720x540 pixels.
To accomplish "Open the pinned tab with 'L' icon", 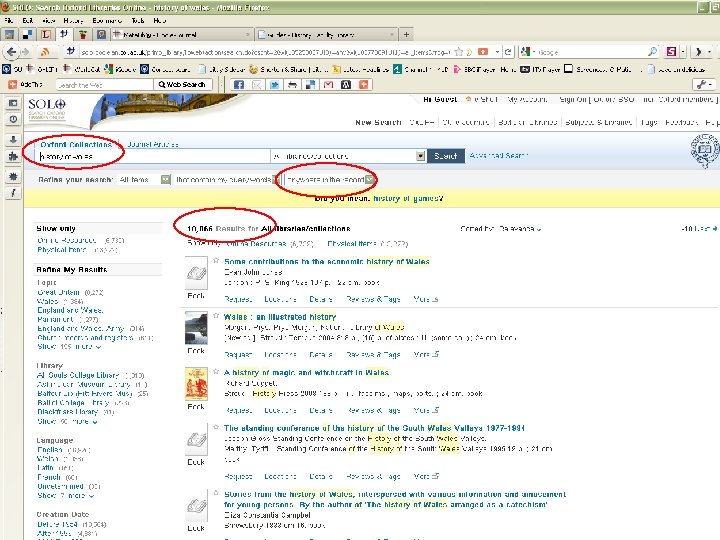I will tap(46, 34).
